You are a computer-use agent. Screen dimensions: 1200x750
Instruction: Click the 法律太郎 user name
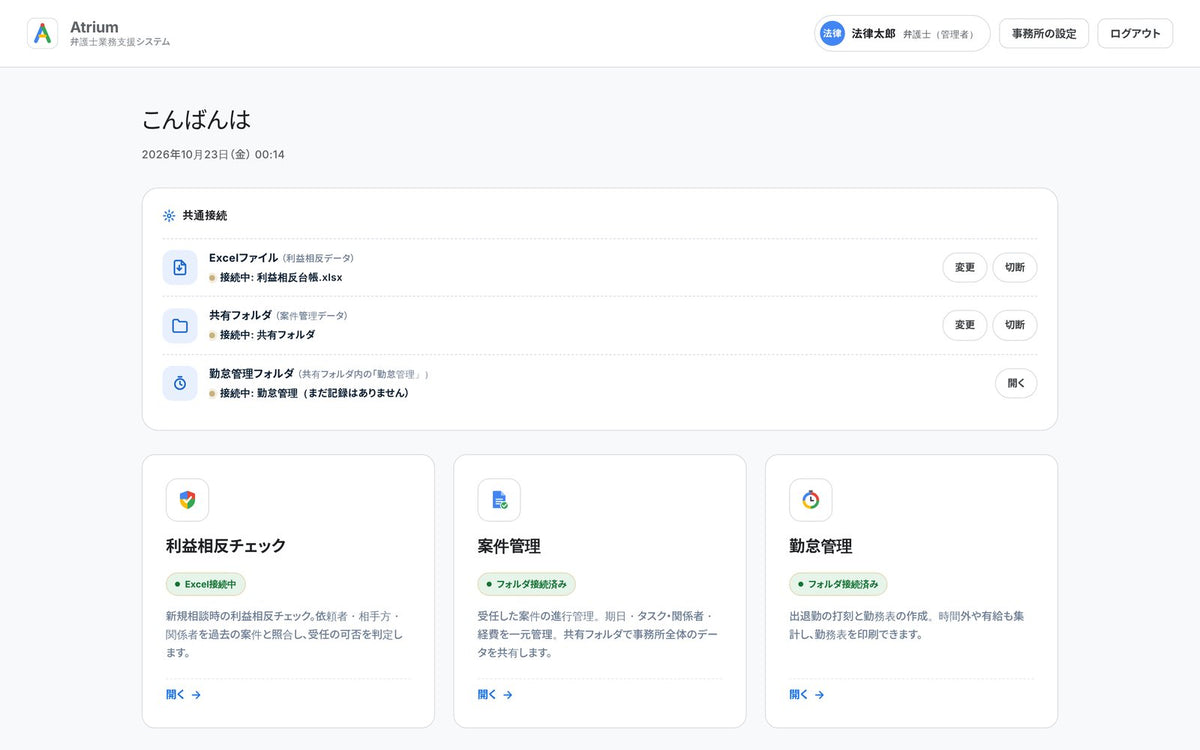pyautogui.click(x=873, y=33)
